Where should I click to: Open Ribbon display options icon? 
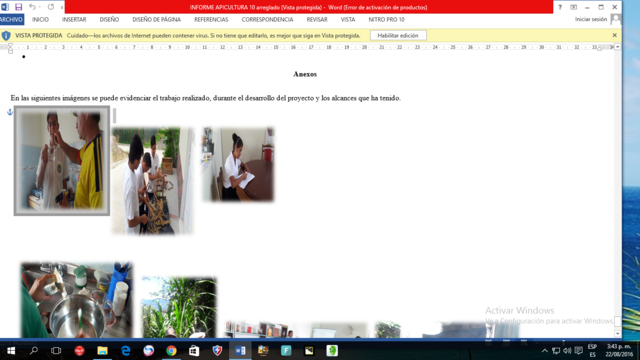click(573, 7)
